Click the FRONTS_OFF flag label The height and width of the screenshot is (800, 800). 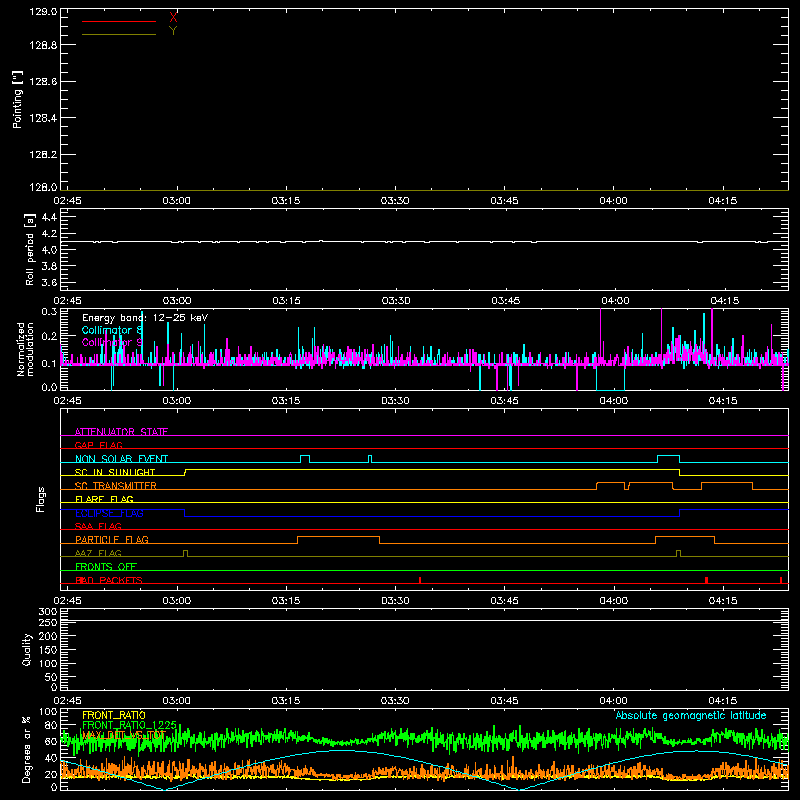point(106,566)
